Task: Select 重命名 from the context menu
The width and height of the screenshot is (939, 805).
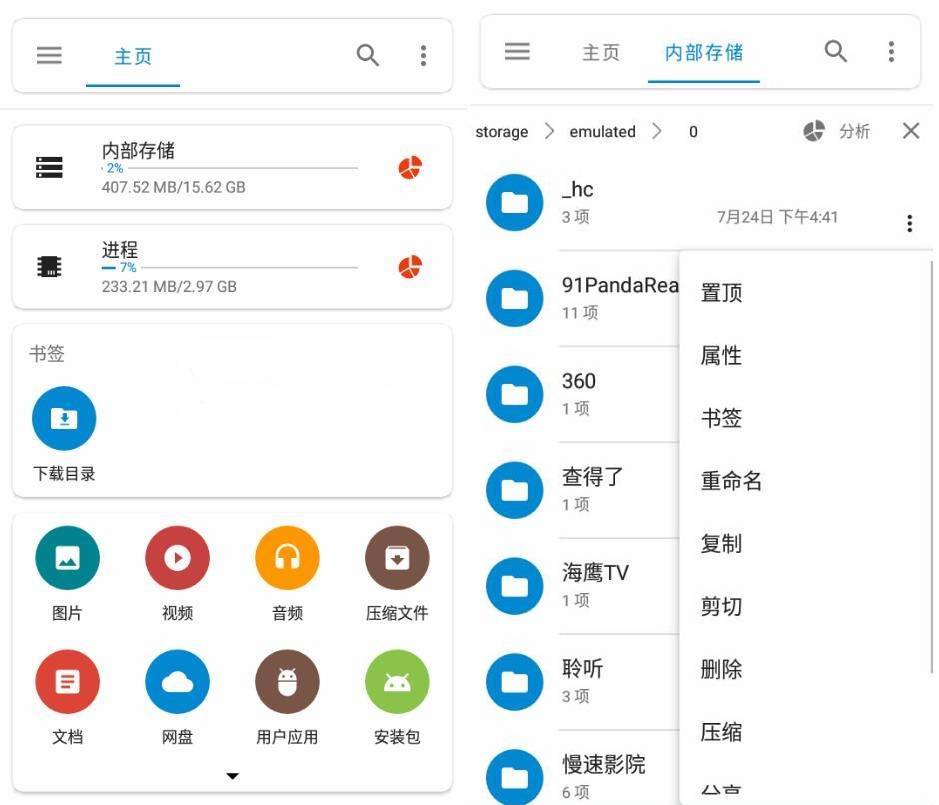Action: pos(731,481)
